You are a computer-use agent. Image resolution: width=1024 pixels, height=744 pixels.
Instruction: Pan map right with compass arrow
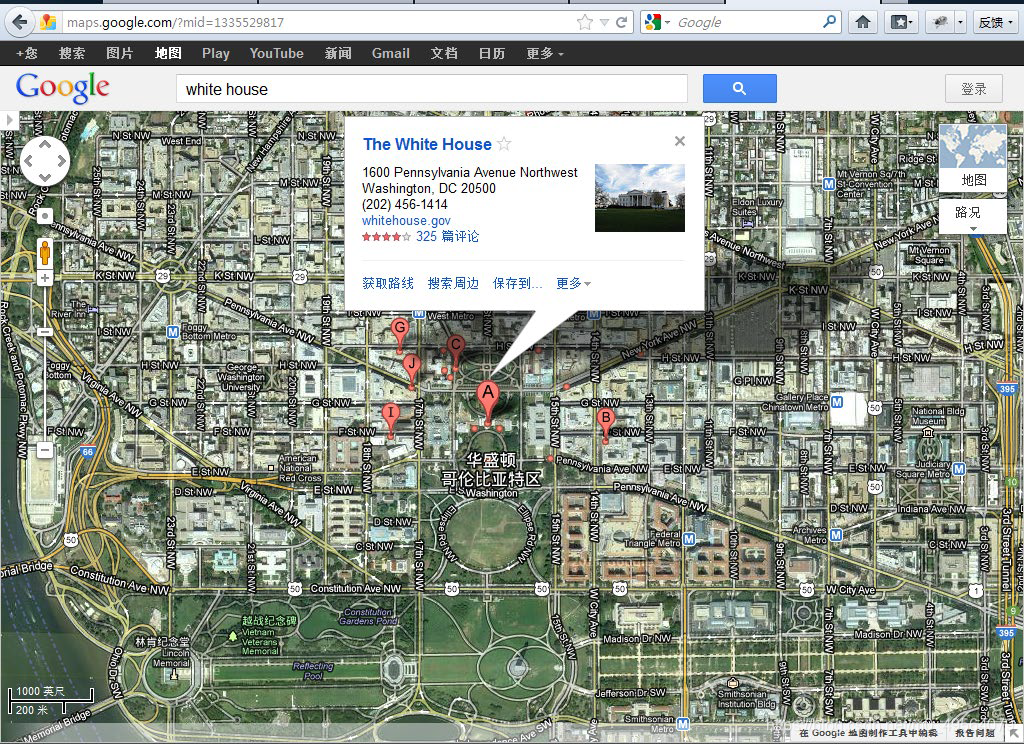click(61, 160)
